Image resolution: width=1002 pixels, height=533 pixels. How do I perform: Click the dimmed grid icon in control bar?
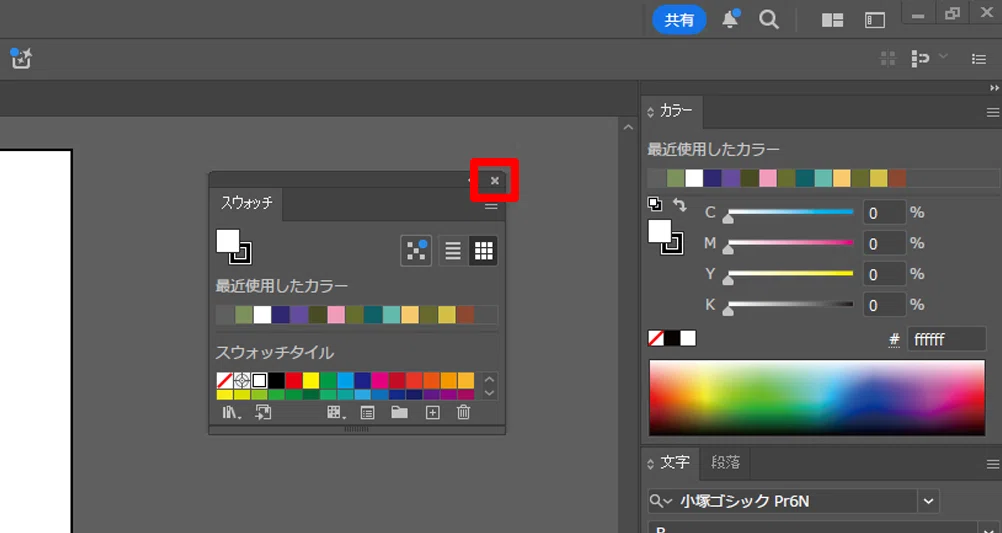click(888, 59)
